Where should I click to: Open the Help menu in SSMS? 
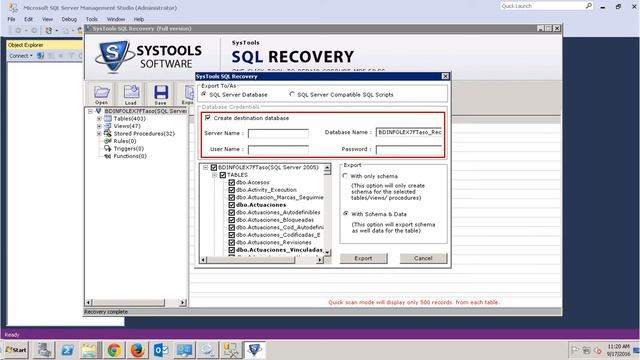pyautogui.click(x=139, y=19)
